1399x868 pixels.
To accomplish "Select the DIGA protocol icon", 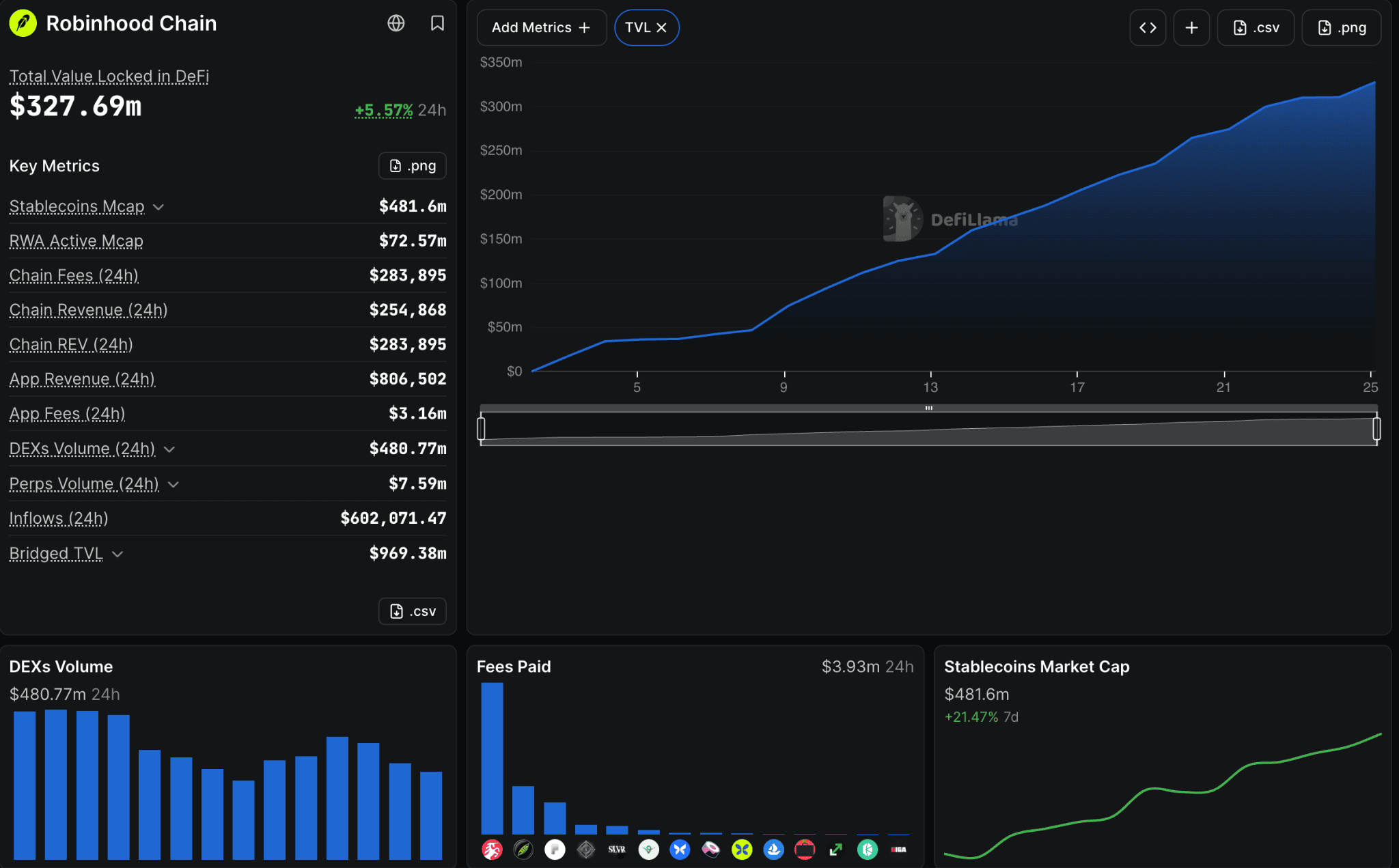I will tap(898, 850).
